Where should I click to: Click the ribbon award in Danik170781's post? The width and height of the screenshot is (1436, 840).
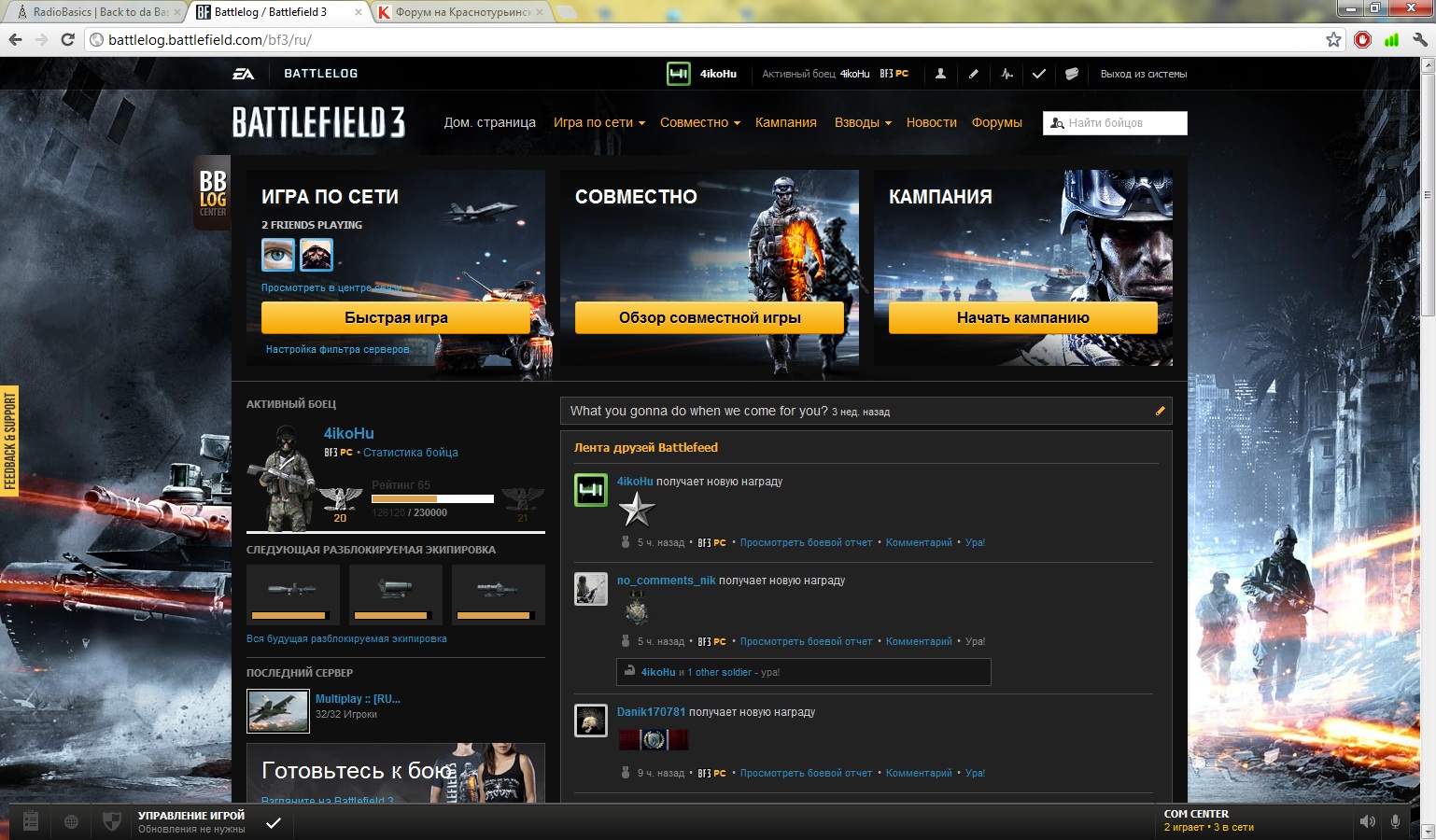(654, 740)
